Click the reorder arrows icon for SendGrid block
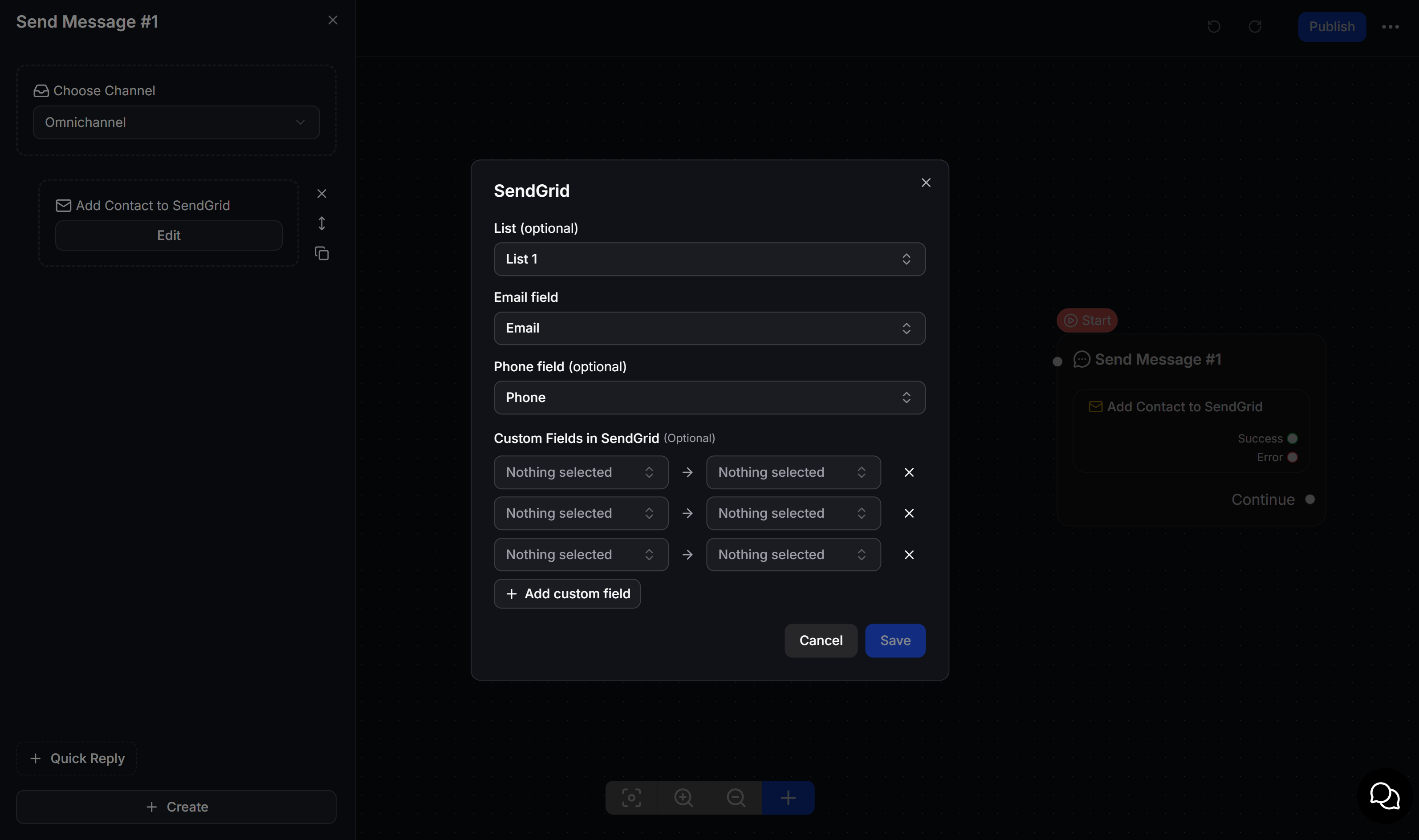Image resolution: width=1419 pixels, height=840 pixels. [x=321, y=223]
